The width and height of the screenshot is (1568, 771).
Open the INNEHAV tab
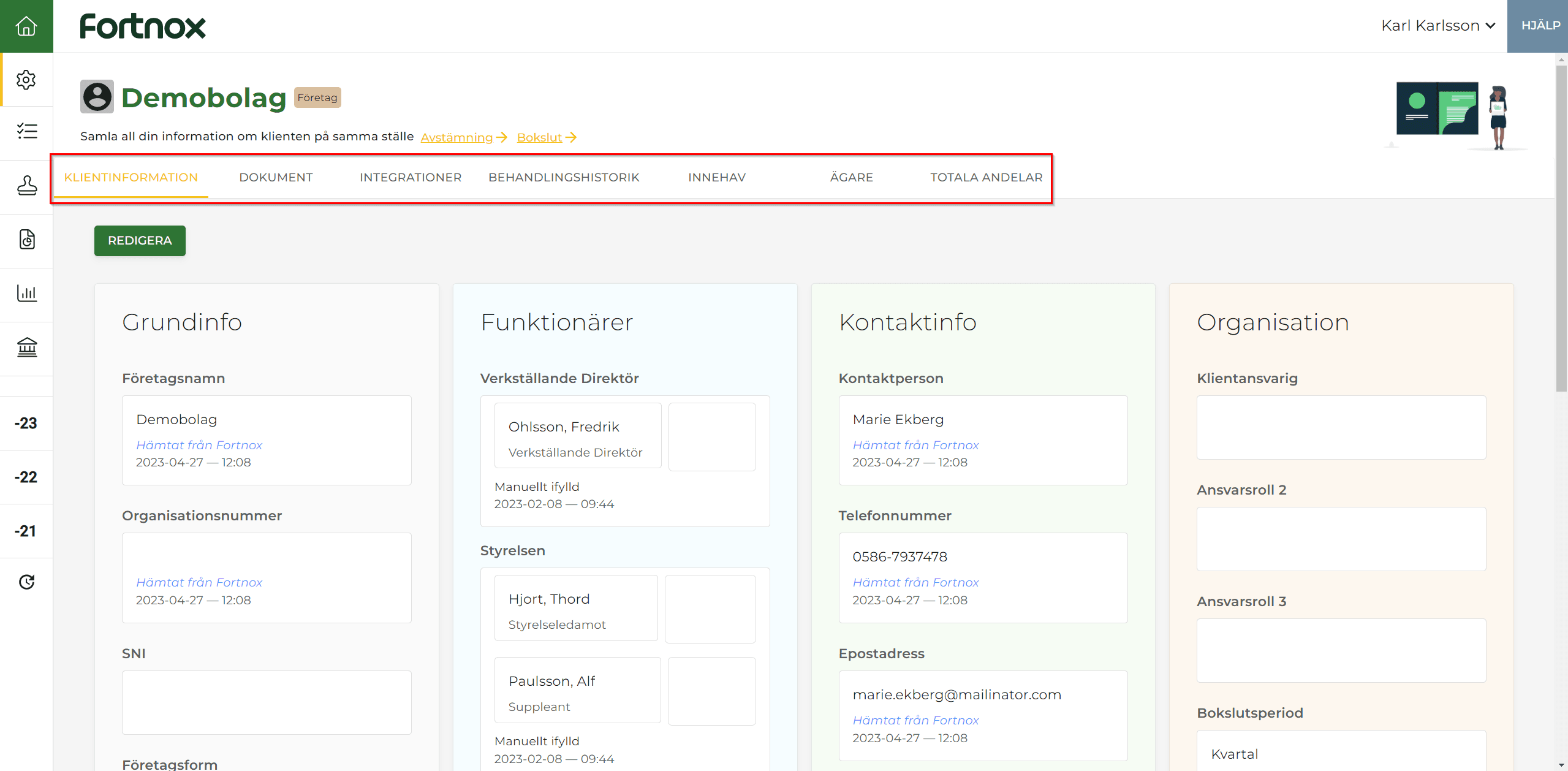point(717,177)
